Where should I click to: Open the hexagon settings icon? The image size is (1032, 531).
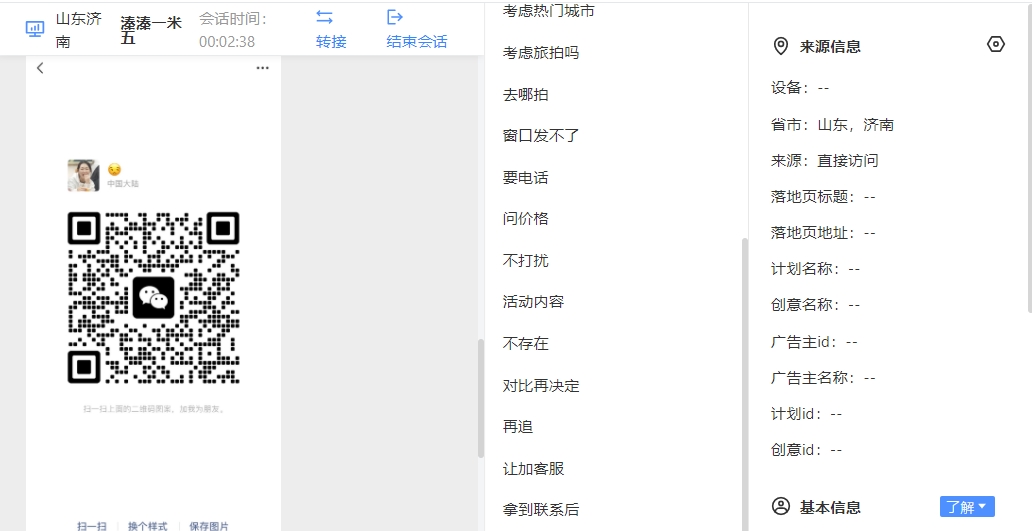click(996, 44)
